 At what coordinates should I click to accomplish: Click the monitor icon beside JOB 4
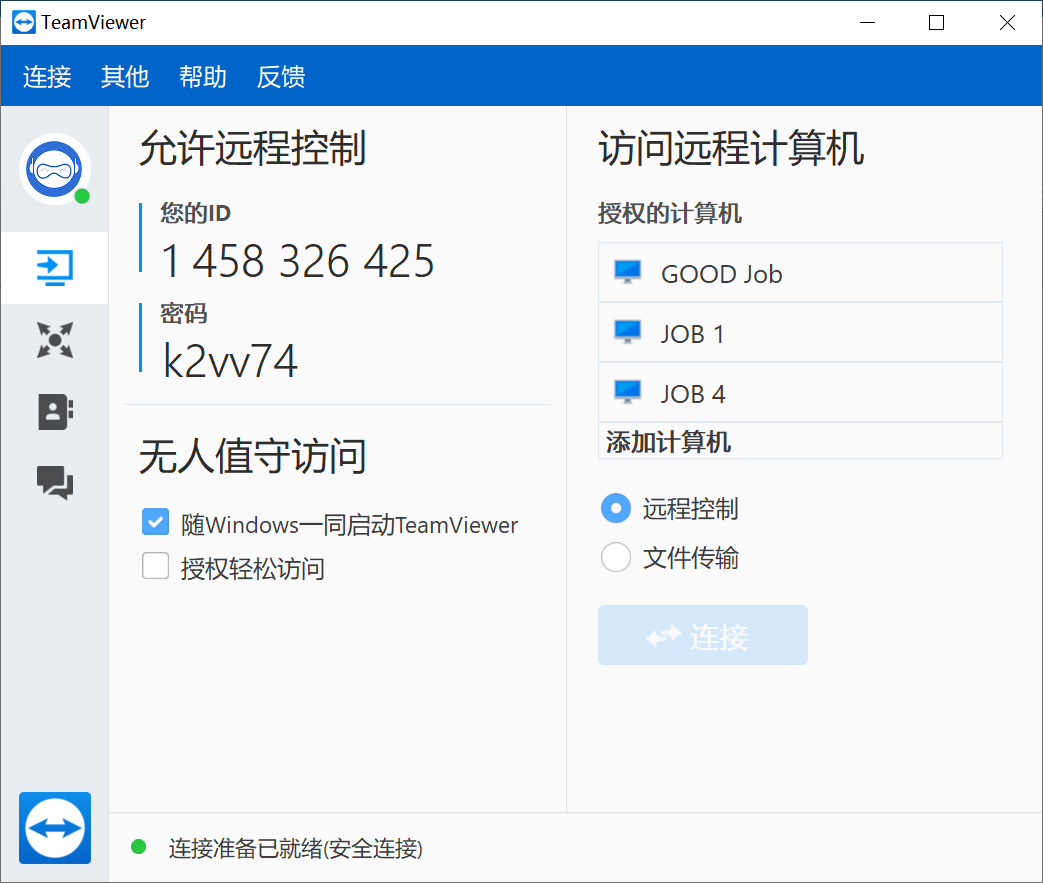(628, 393)
